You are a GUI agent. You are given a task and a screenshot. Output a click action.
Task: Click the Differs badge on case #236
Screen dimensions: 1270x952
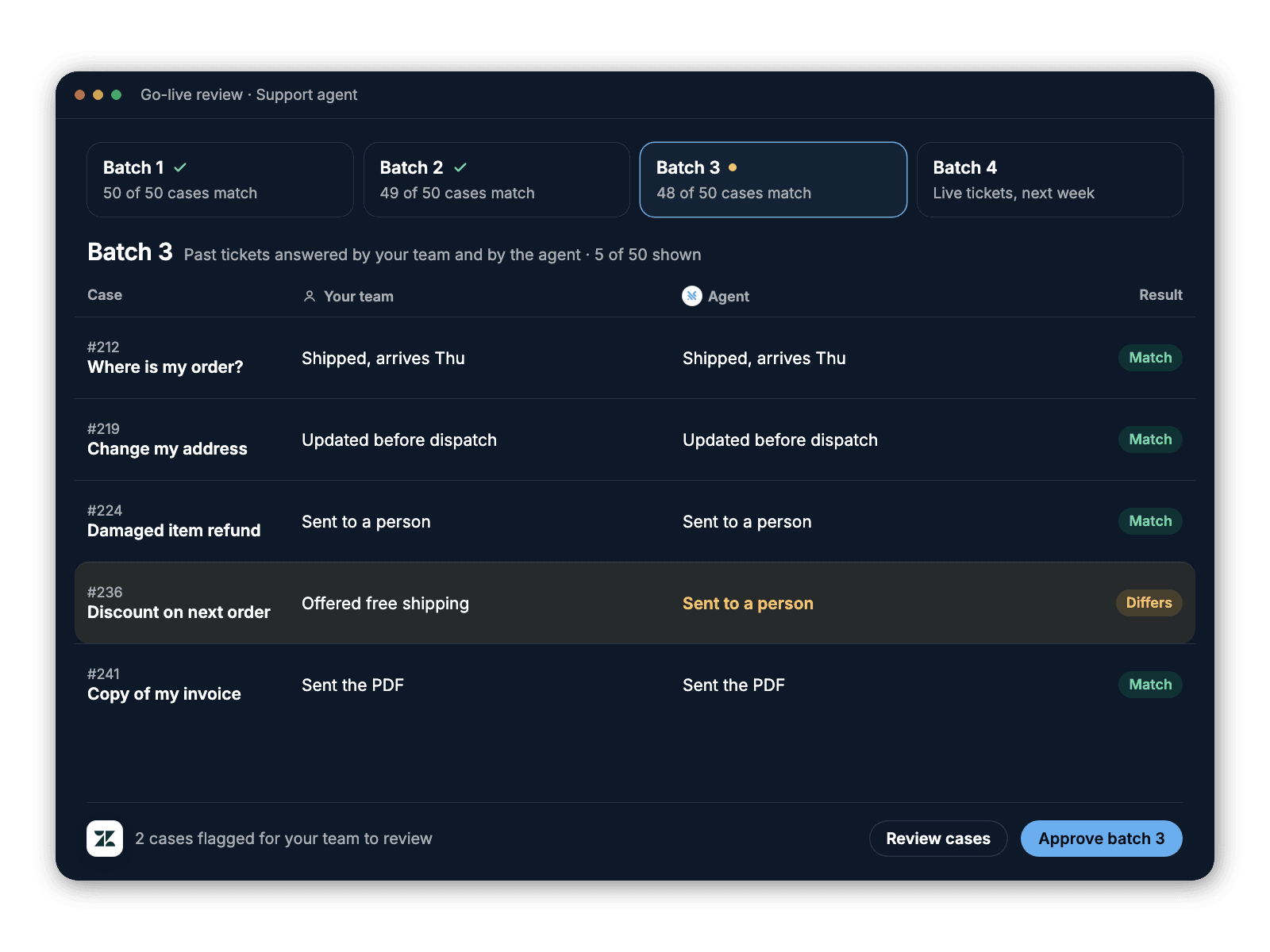click(1149, 603)
